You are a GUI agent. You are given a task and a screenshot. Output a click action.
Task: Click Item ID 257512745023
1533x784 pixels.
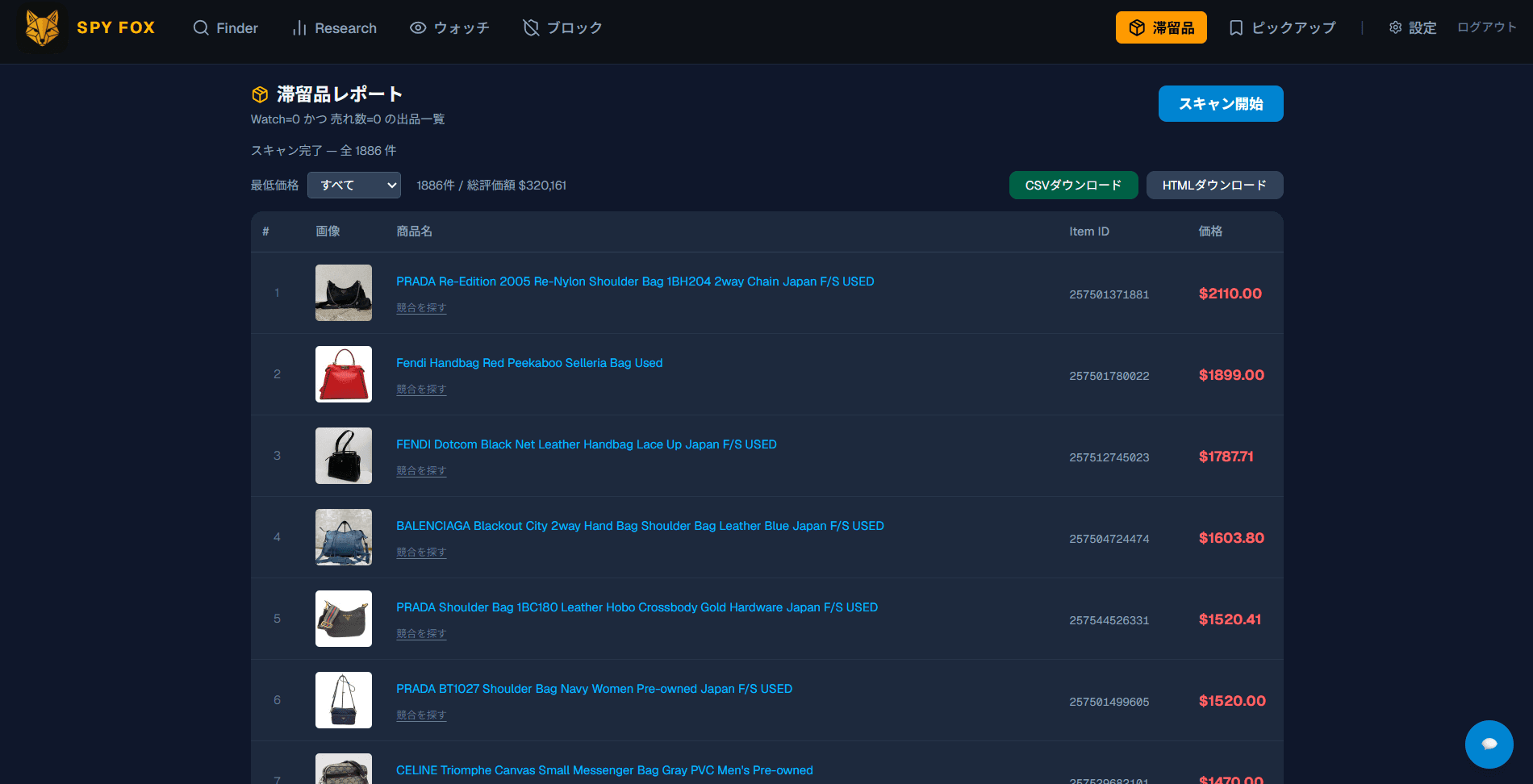click(x=1109, y=457)
